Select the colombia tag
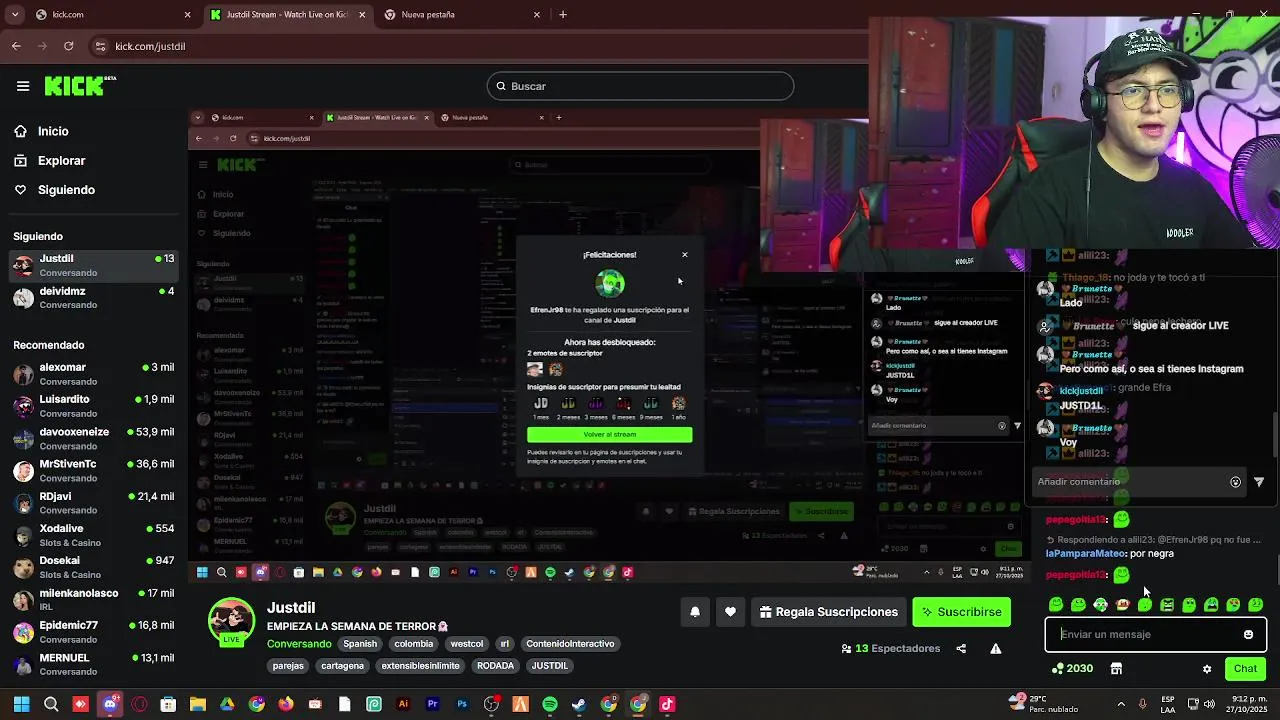1280x720 pixels. tap(413, 644)
